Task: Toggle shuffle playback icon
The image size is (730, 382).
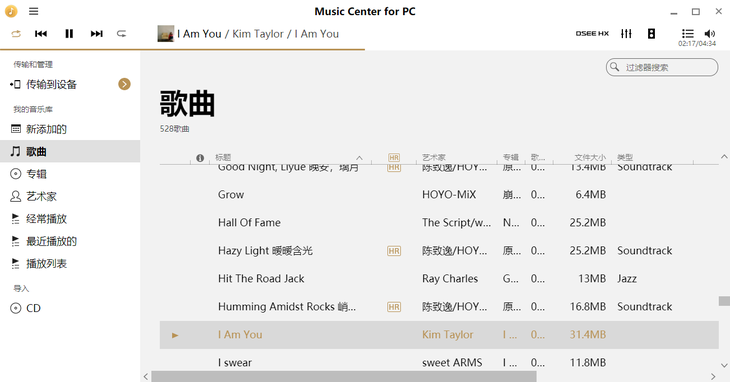Action: tap(16, 34)
